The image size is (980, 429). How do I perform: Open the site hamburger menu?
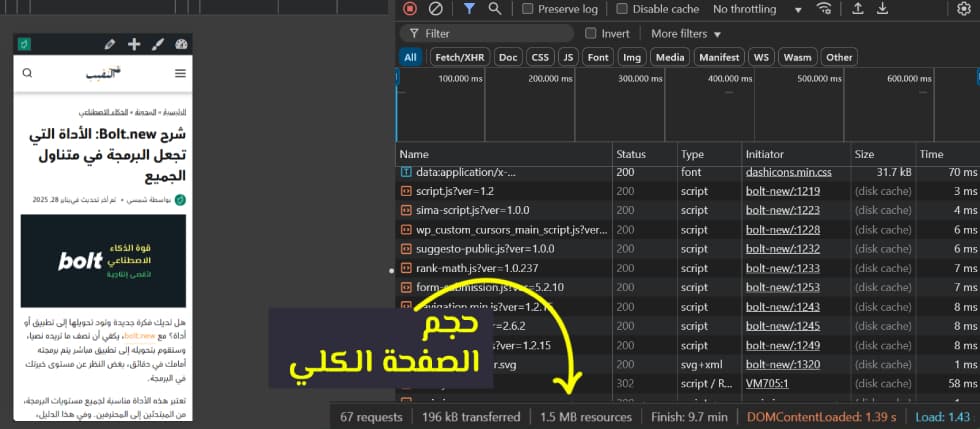click(181, 73)
